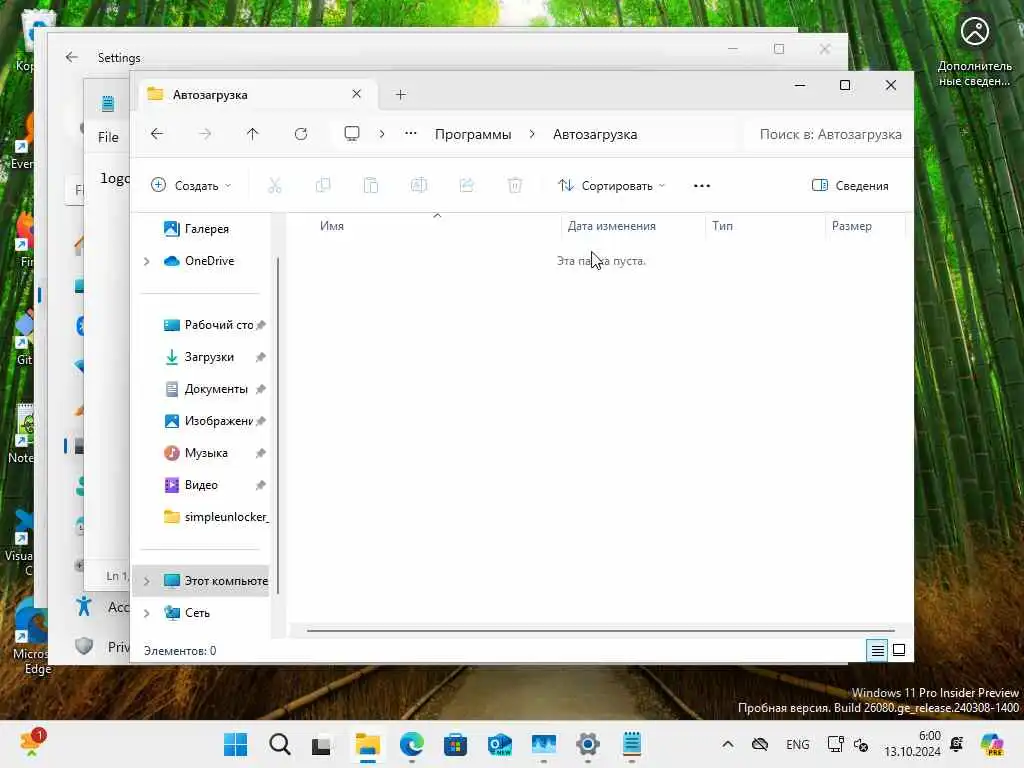Open Галерея in the sidebar
The image size is (1024, 768).
click(205, 229)
